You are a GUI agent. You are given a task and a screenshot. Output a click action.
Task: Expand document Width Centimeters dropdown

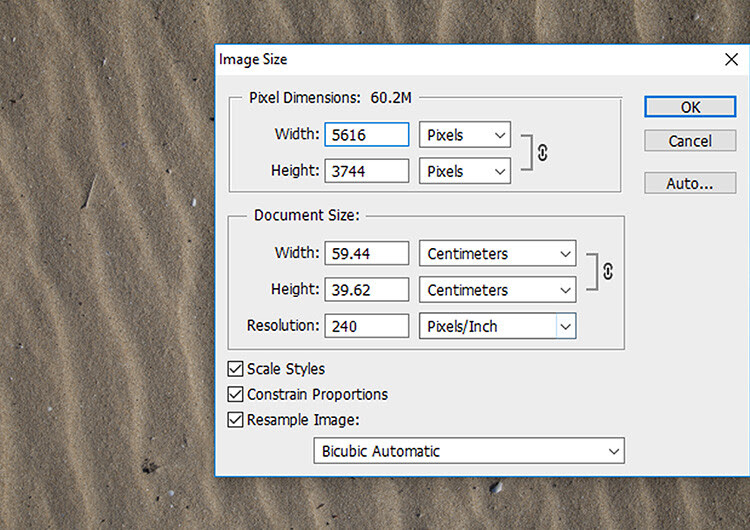pos(497,253)
